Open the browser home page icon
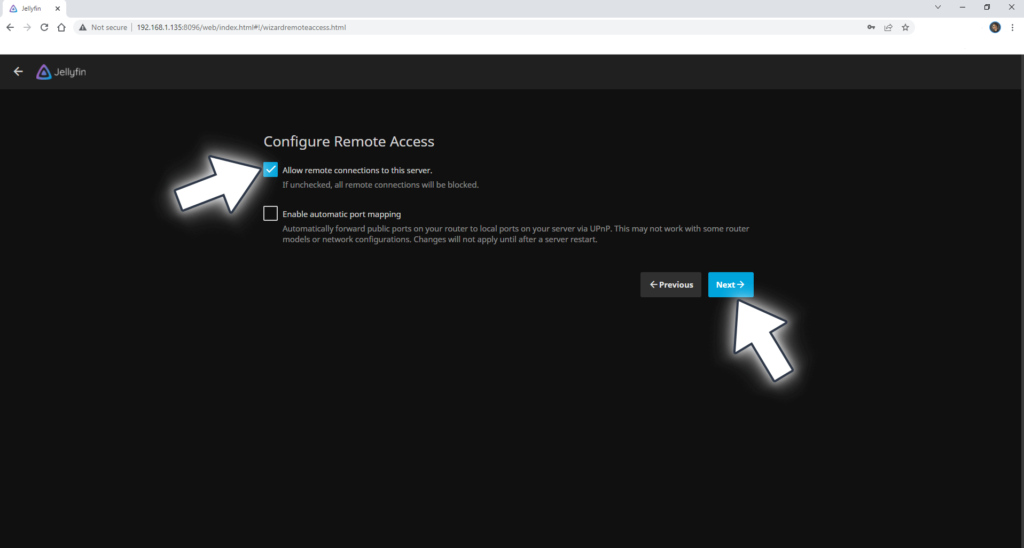 61,27
